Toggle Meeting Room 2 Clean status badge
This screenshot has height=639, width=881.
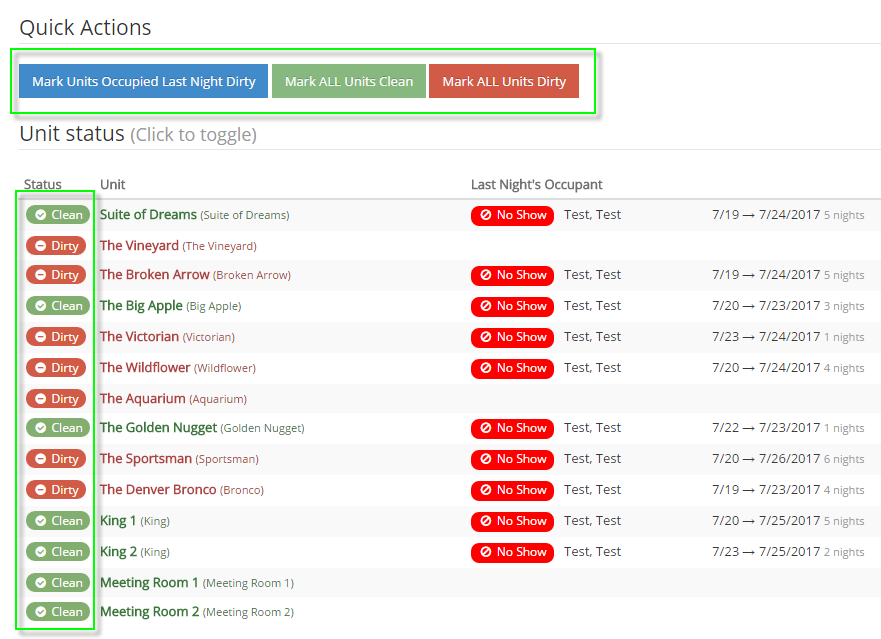click(x=58, y=612)
